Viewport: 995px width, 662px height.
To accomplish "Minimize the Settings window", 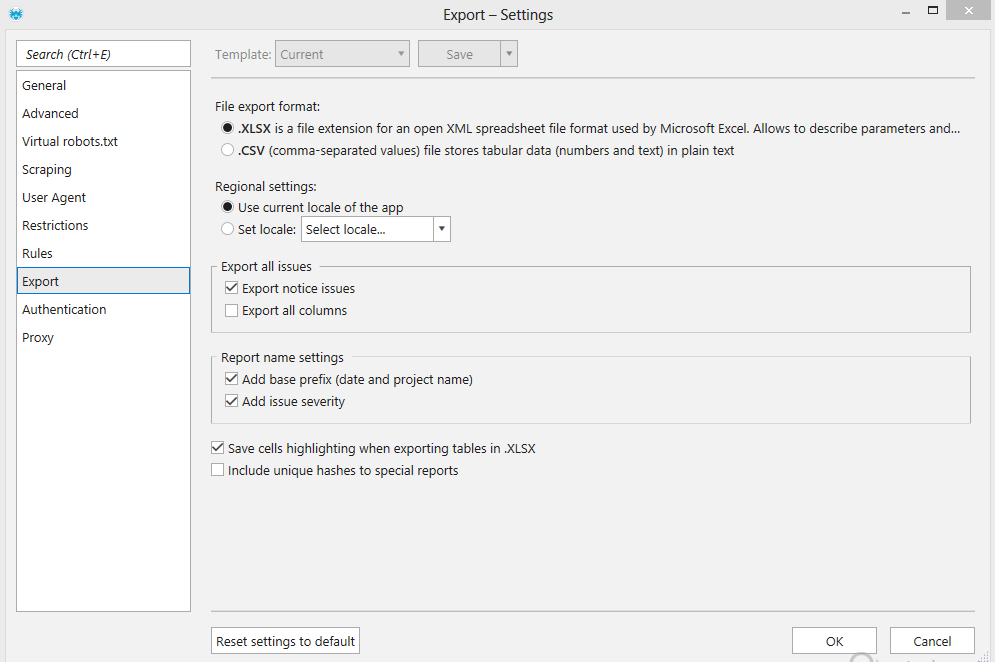I will point(906,12).
